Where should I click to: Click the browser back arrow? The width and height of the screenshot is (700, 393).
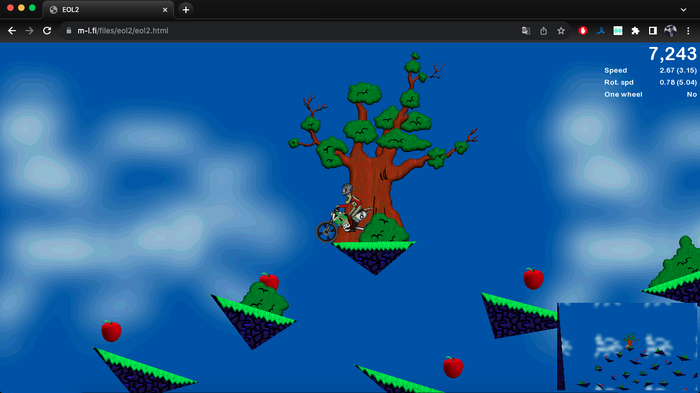[12, 31]
